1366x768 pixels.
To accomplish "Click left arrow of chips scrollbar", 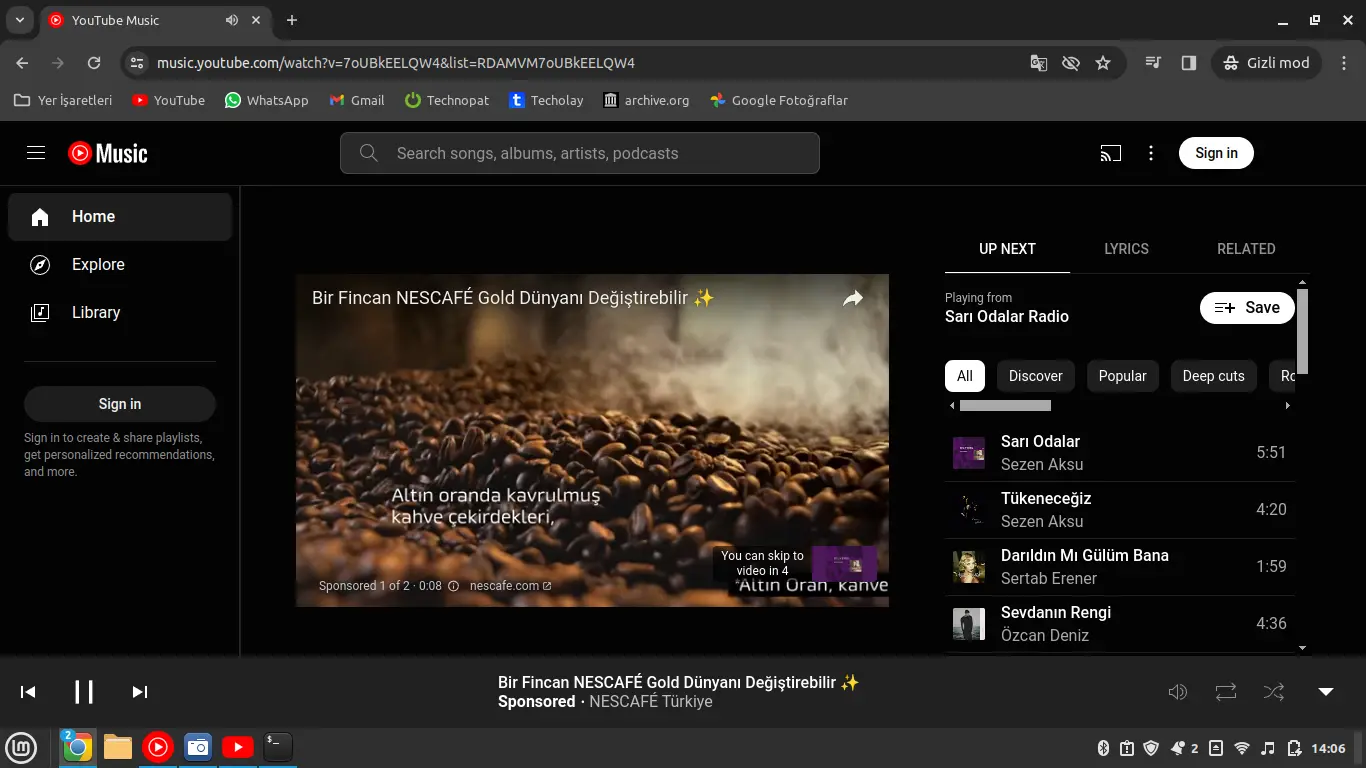I will pyautogui.click(x=952, y=406).
